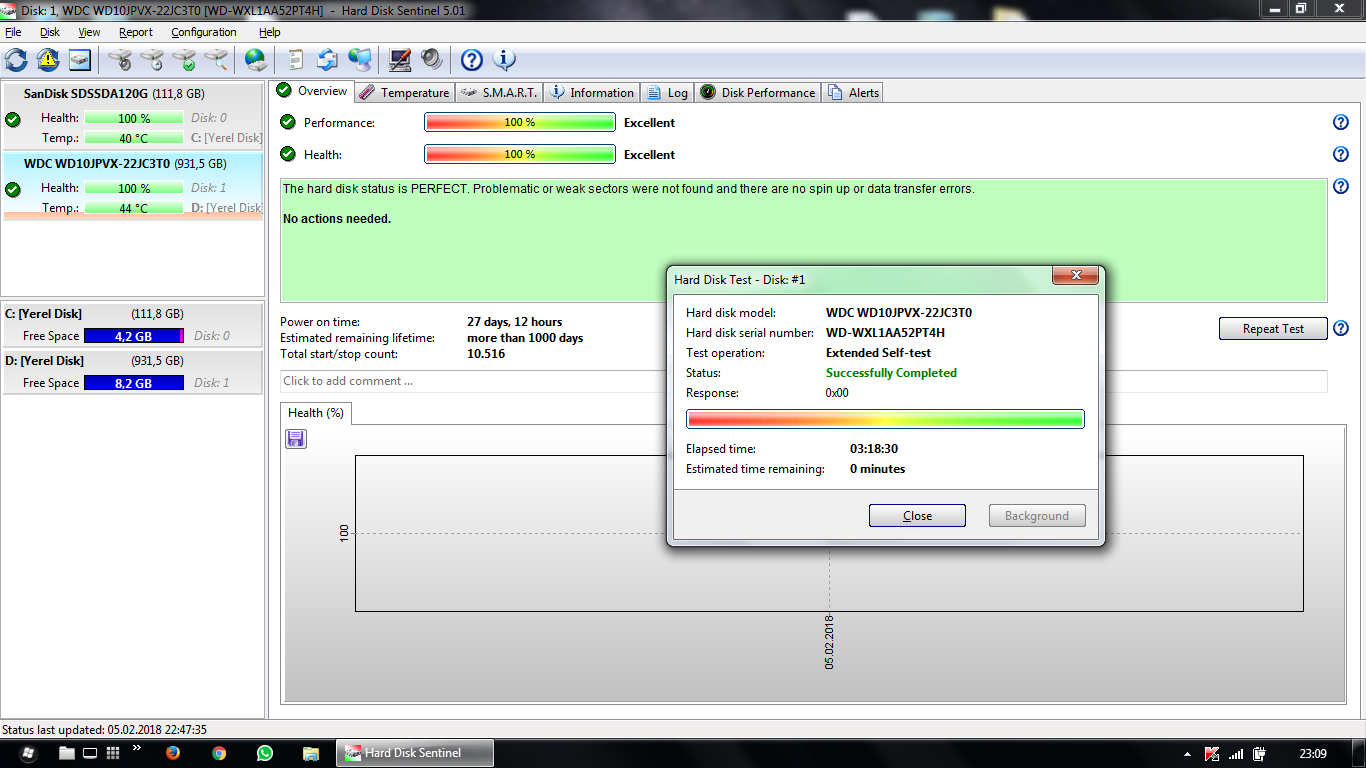Open the Help menu
Viewport: 1366px width, 768px height.
pos(270,32)
